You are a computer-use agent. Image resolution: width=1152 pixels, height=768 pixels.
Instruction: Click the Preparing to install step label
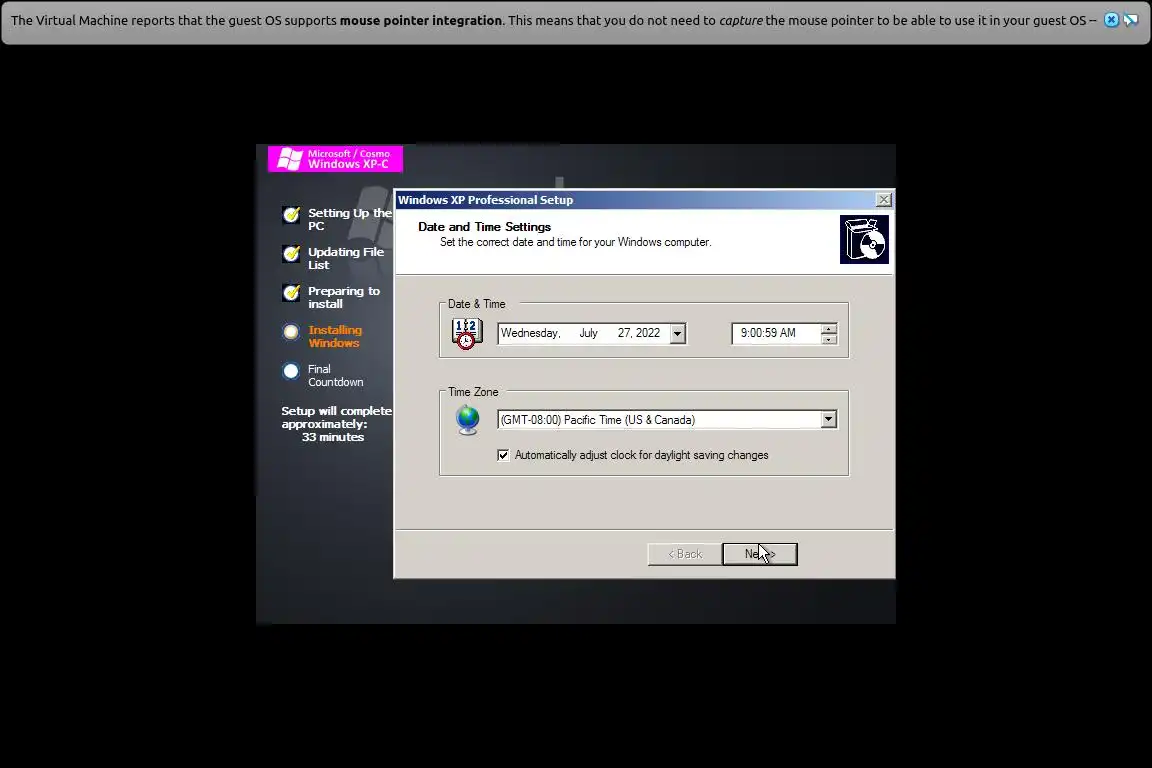click(344, 298)
